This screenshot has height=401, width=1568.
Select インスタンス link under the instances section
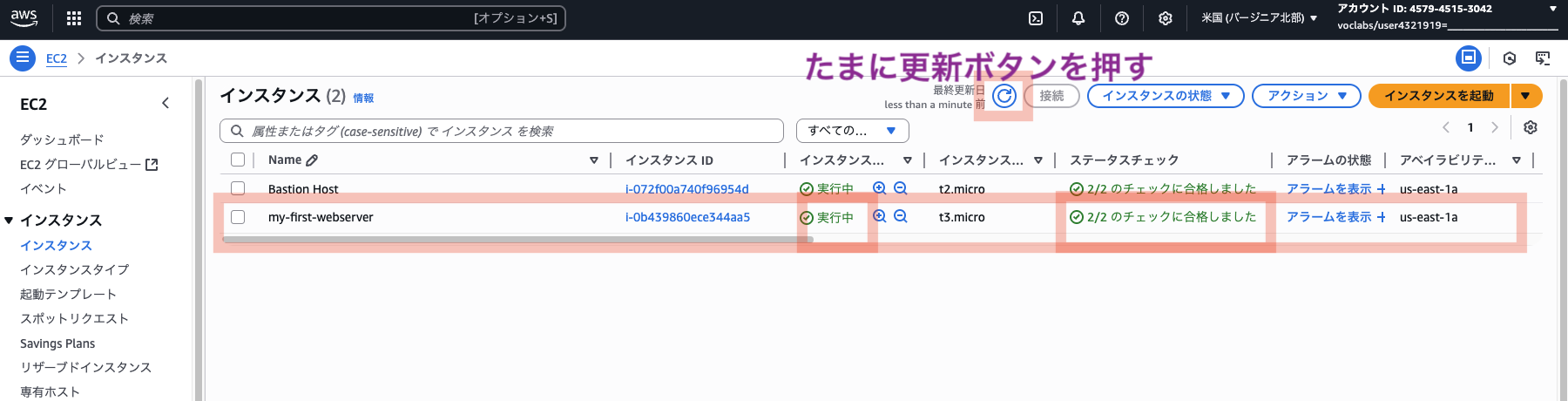56,246
